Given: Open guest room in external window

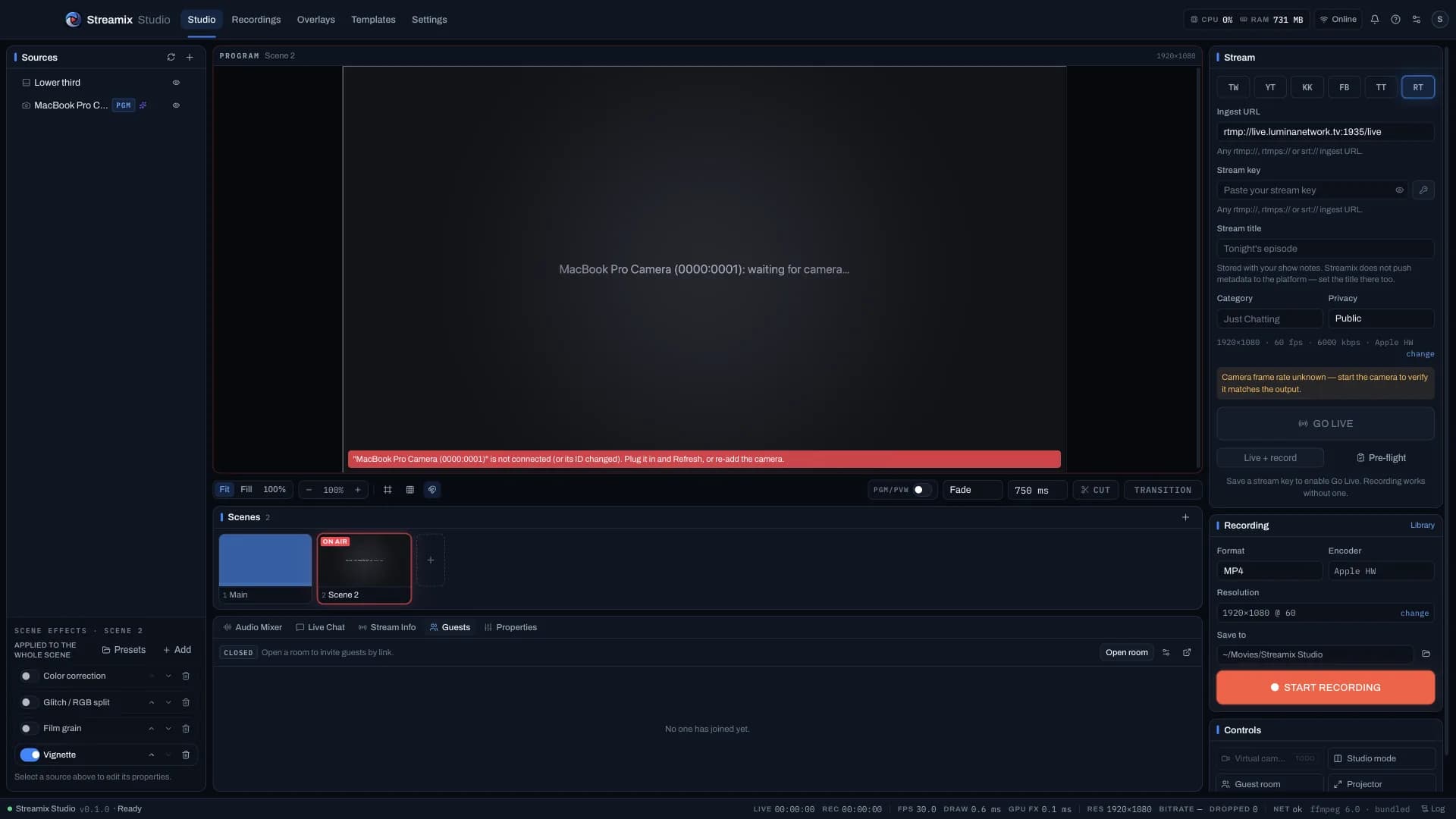Looking at the screenshot, I should [x=1187, y=653].
